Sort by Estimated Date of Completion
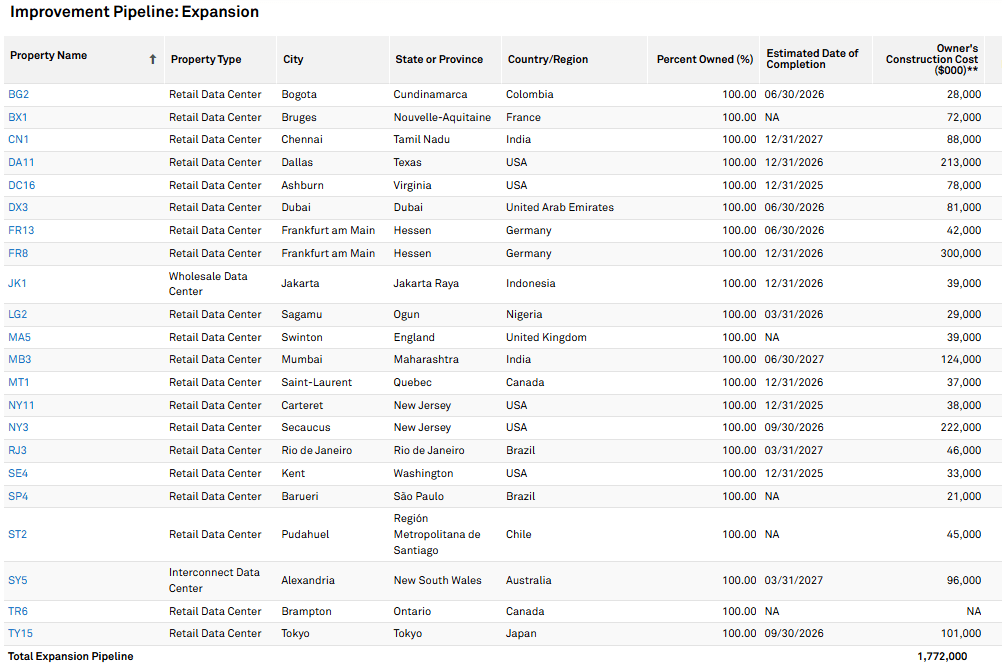The height and width of the screenshot is (667, 1002). pos(812,59)
